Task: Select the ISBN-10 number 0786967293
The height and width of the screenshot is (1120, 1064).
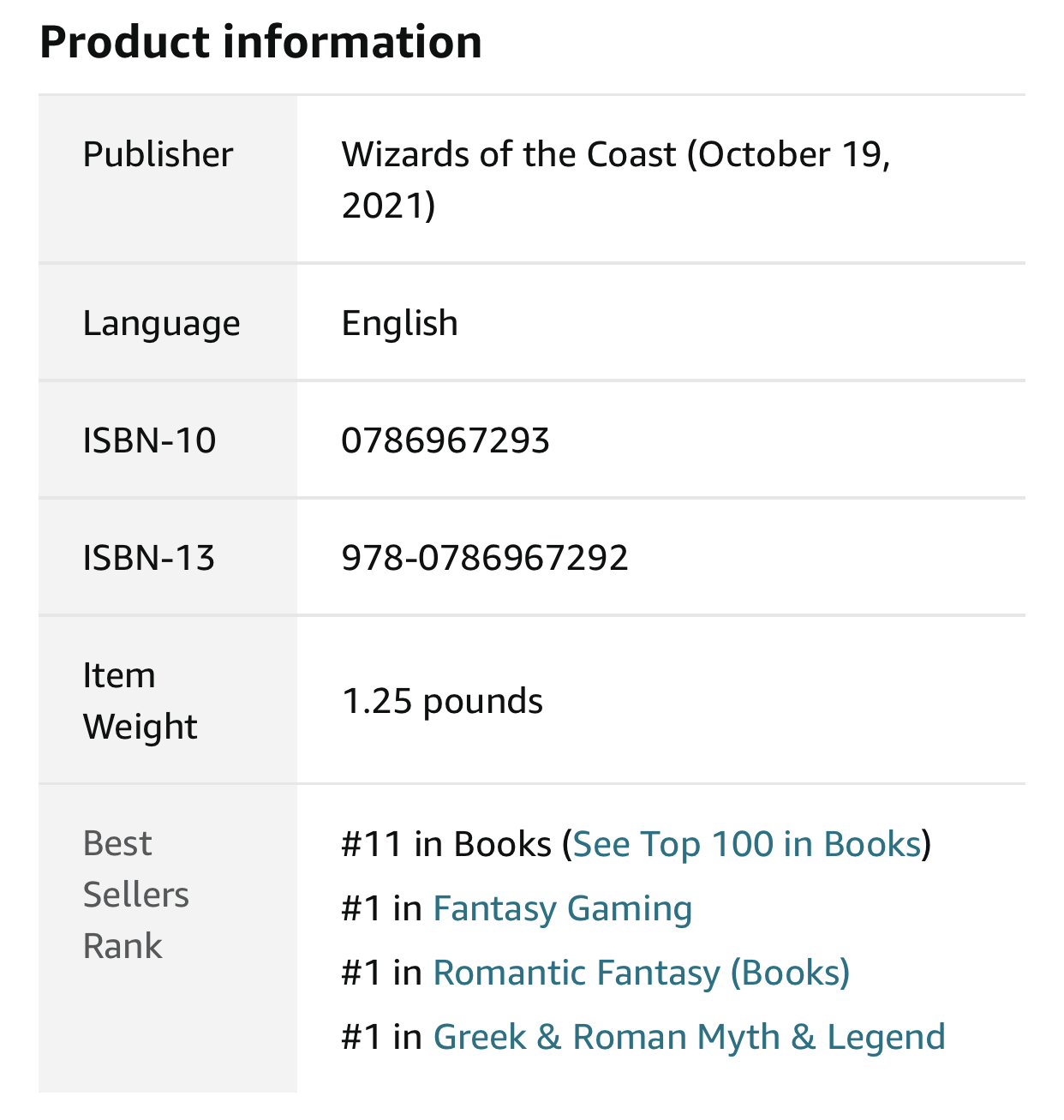Action: [445, 440]
